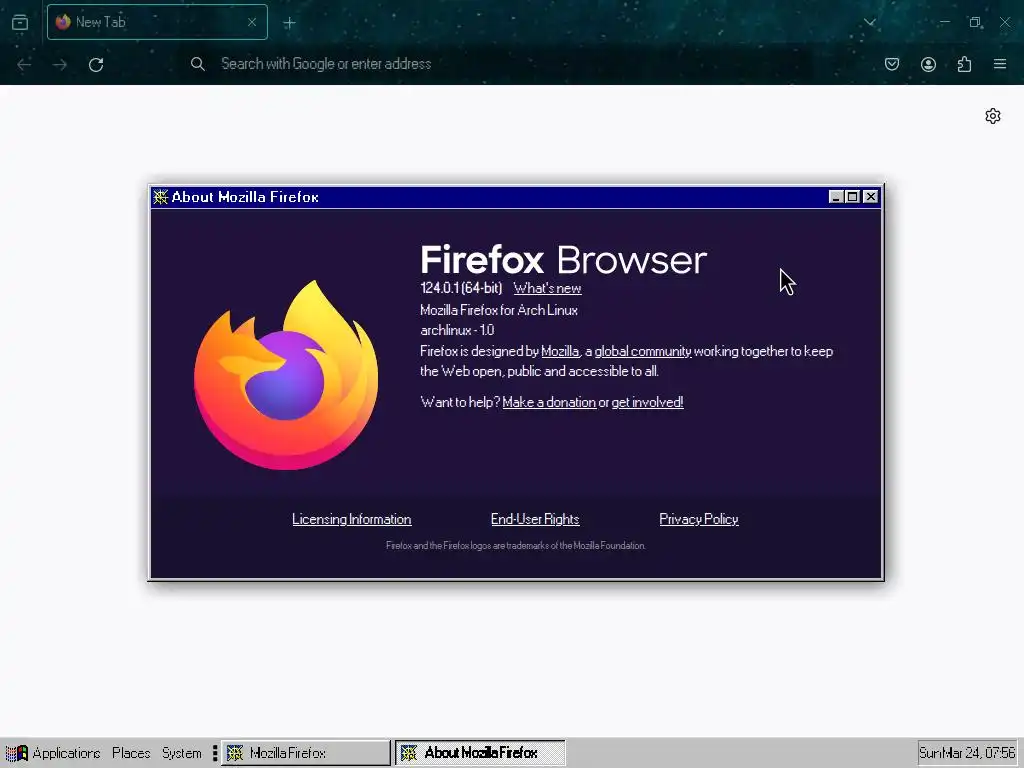Focus the search or address field

496,64
